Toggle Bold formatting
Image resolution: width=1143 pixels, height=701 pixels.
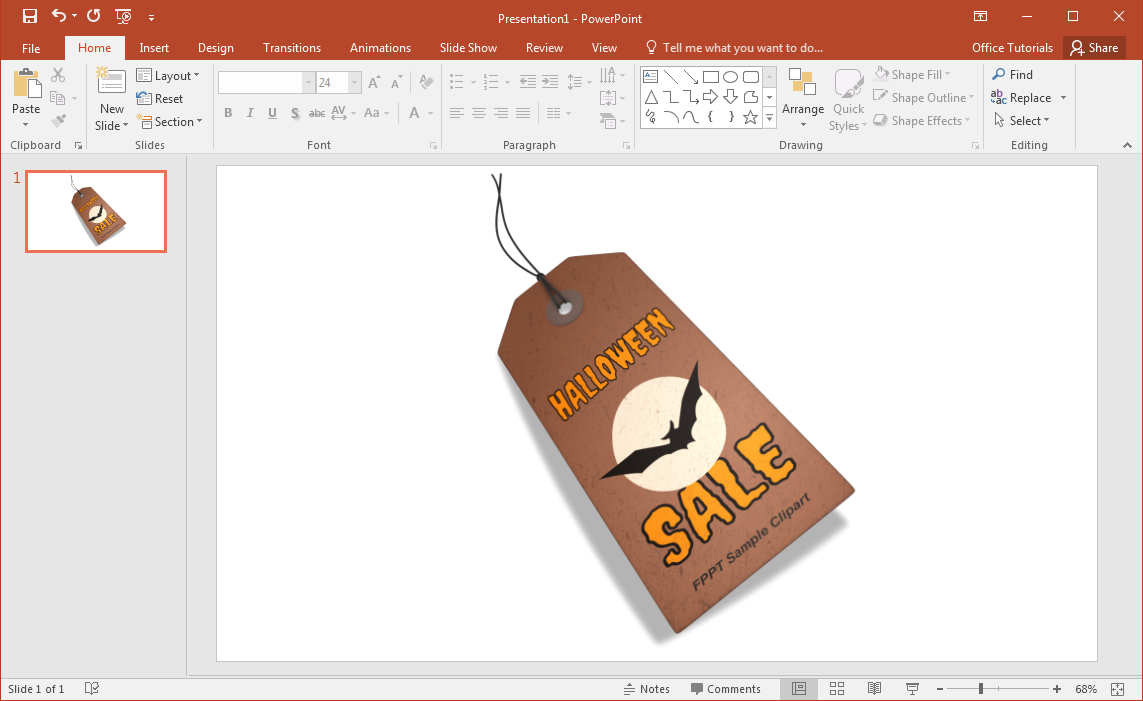(x=228, y=113)
